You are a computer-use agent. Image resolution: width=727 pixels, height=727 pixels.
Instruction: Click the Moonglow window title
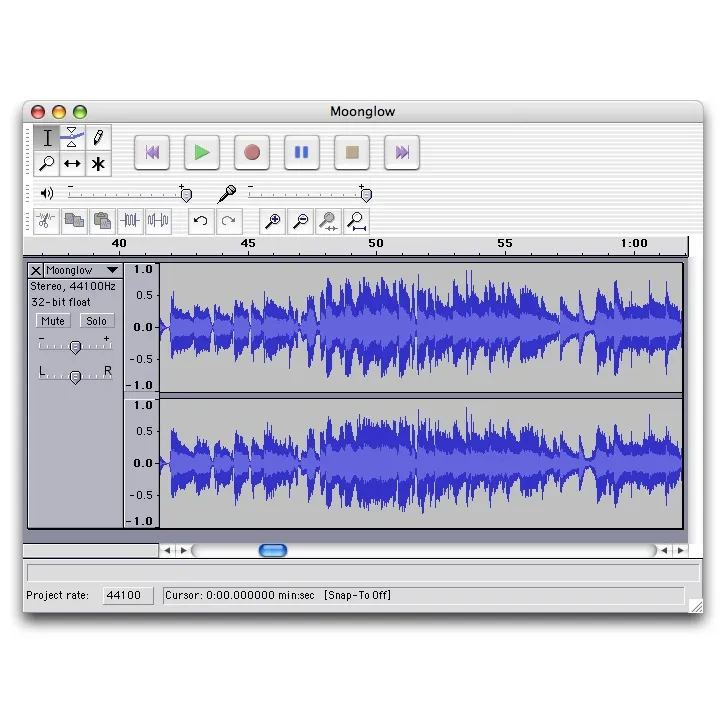[363, 112]
